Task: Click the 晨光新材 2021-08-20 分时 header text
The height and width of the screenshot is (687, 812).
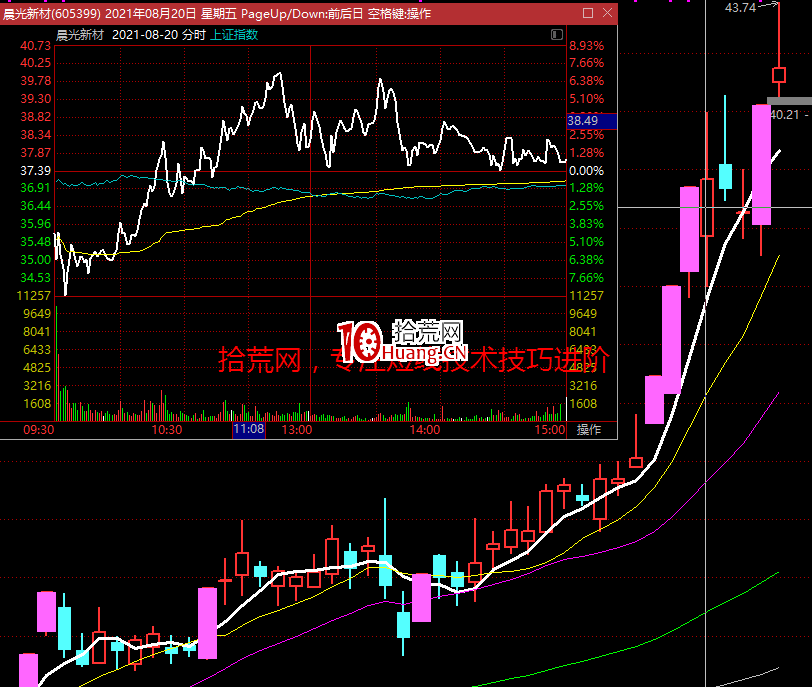Action: 131,35
